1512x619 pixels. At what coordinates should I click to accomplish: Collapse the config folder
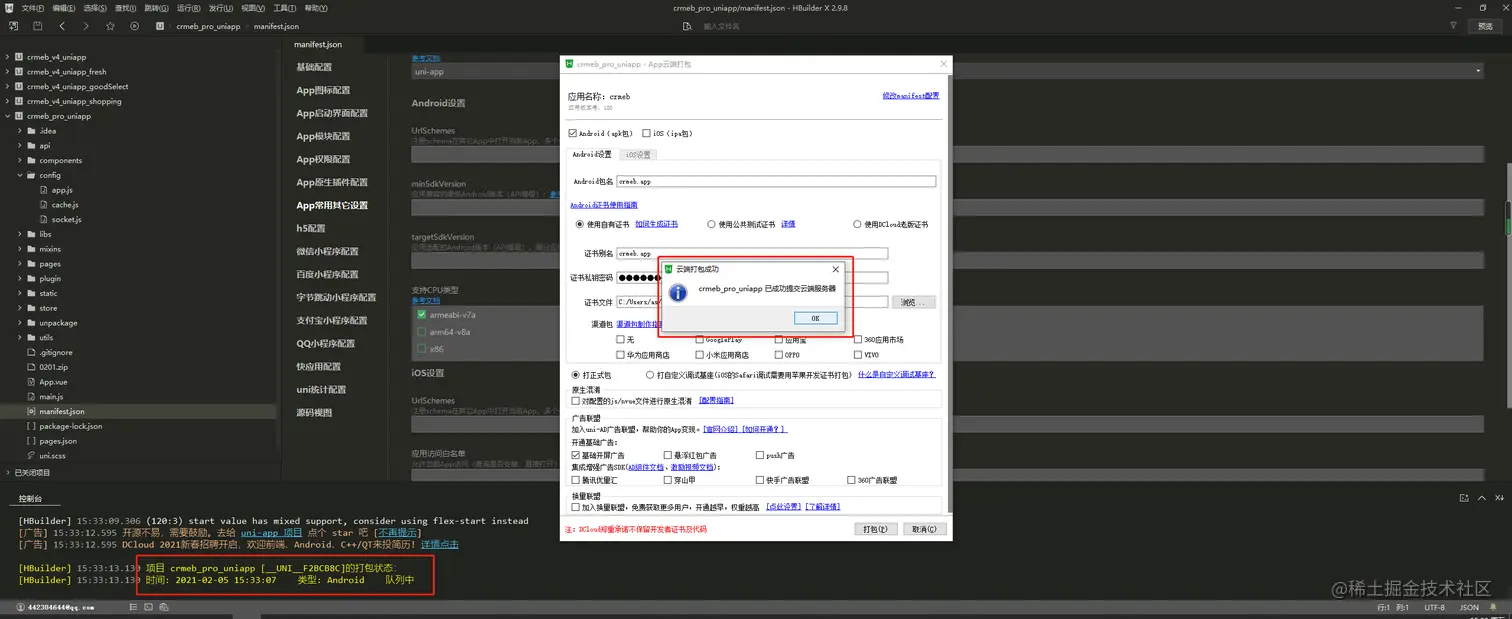(x=19, y=175)
